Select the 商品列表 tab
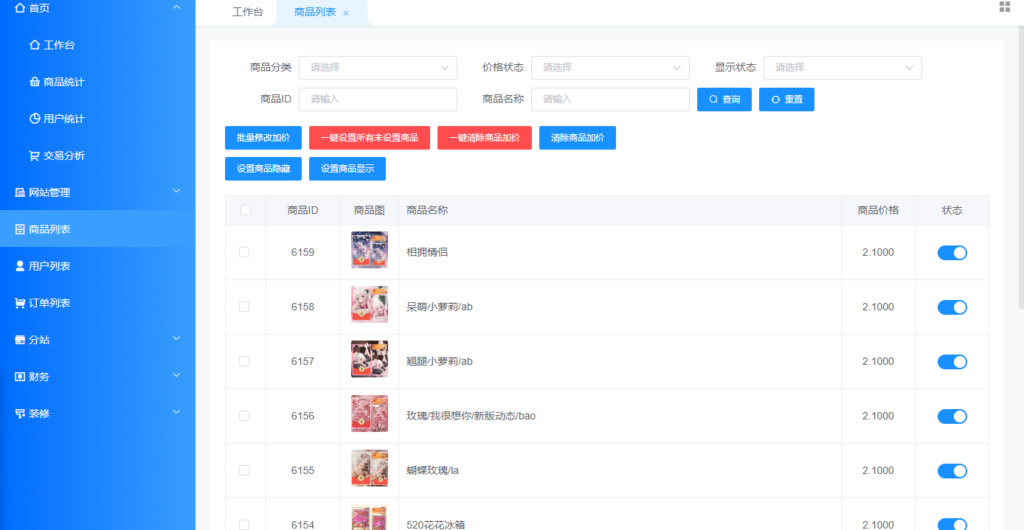 point(315,12)
